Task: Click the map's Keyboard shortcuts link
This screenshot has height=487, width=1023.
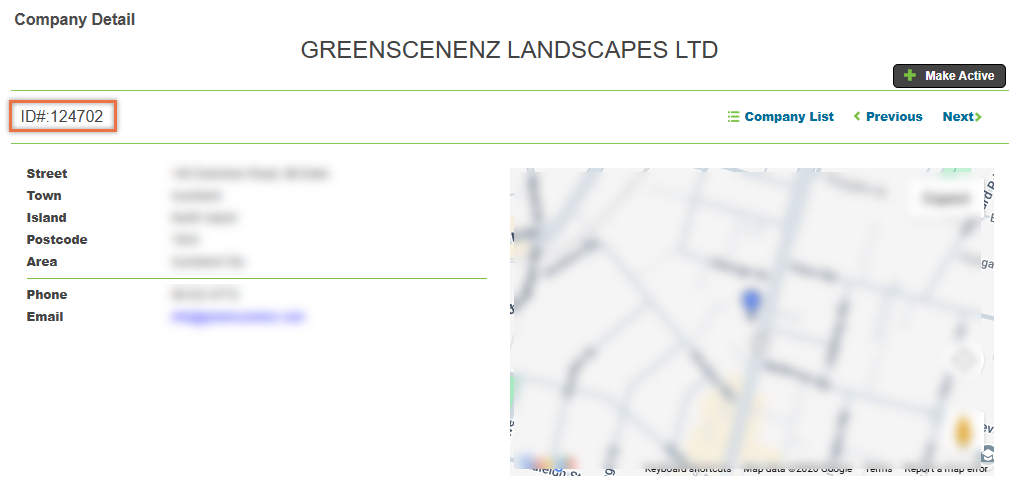Action: [688, 469]
